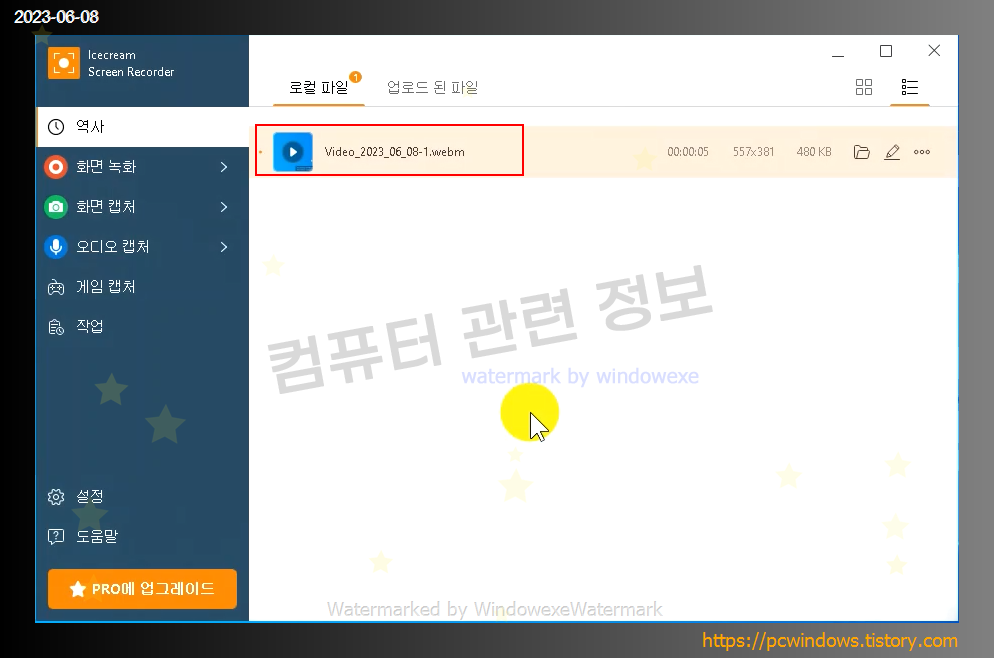The image size is (994, 658).
Task: Expand the 화면 캡처 submenu arrow
Action: tap(224, 207)
